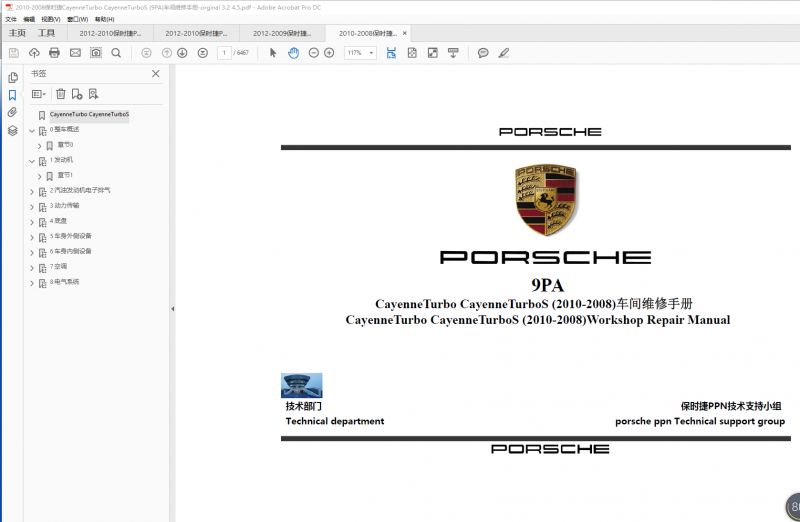Zoom out with minus icon
Image resolution: width=800 pixels, height=522 pixels.
tap(314, 53)
